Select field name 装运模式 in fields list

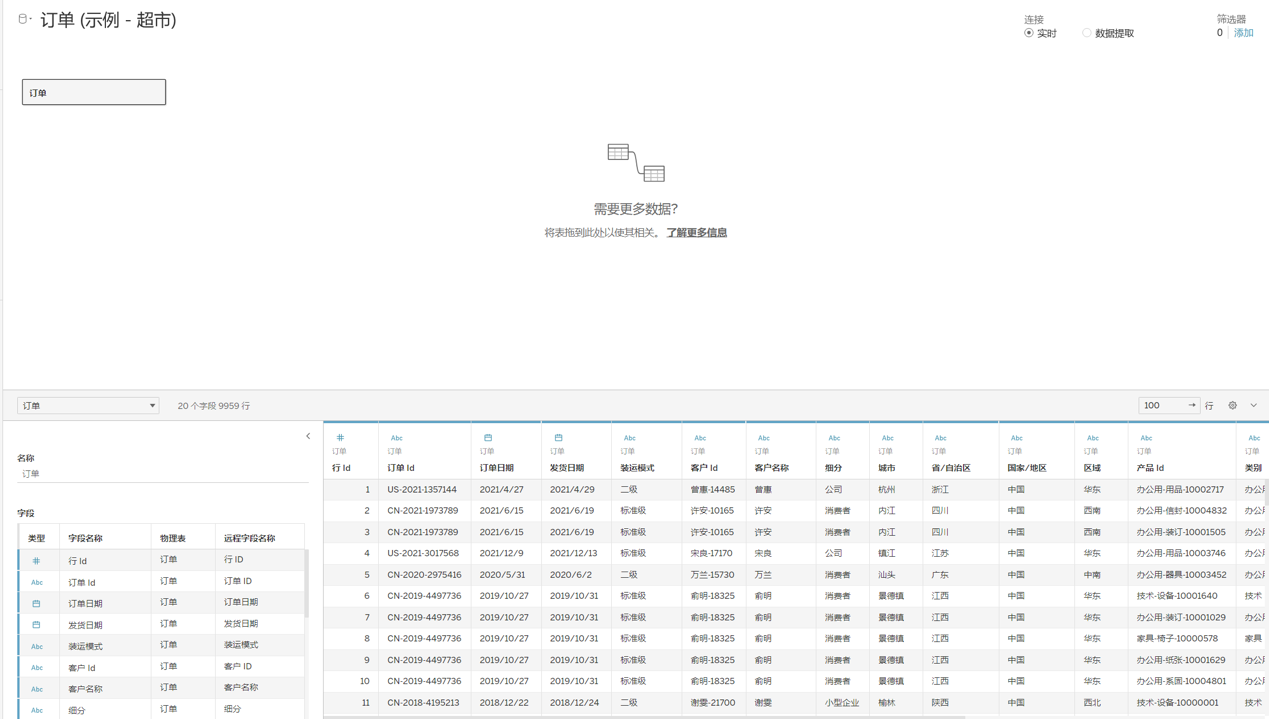pyautogui.click(x=85, y=647)
